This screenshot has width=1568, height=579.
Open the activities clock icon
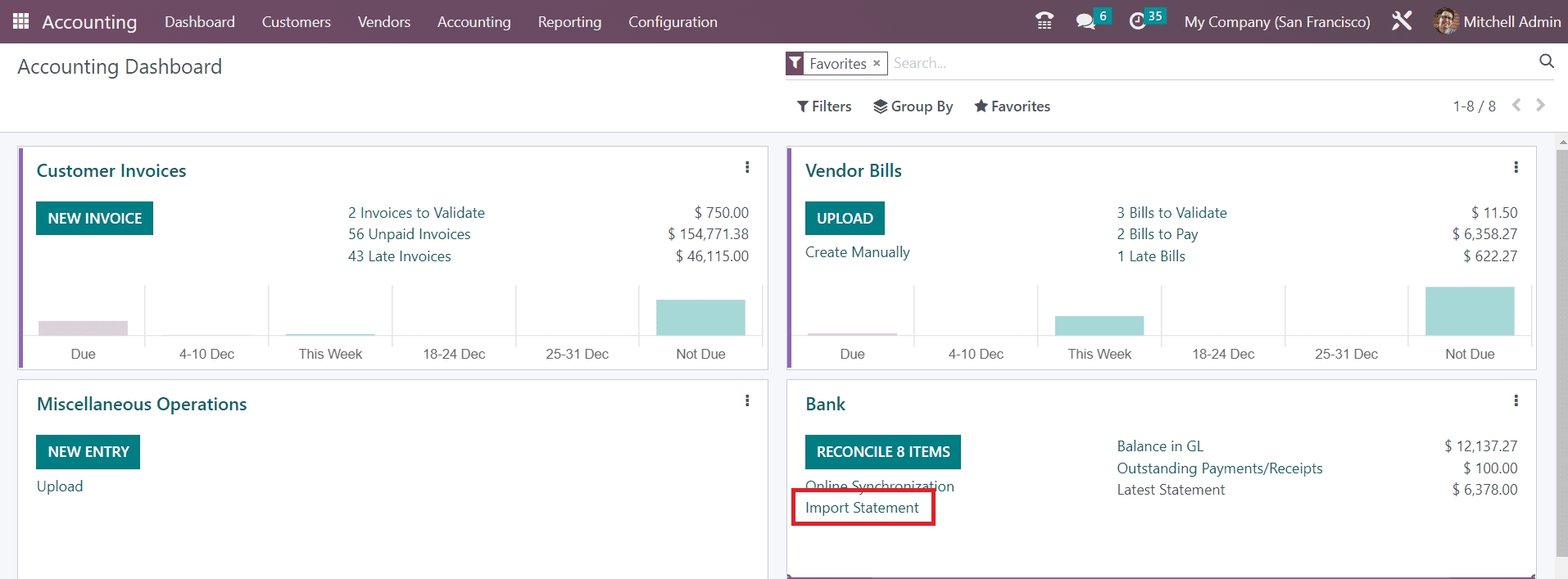coord(1138,21)
